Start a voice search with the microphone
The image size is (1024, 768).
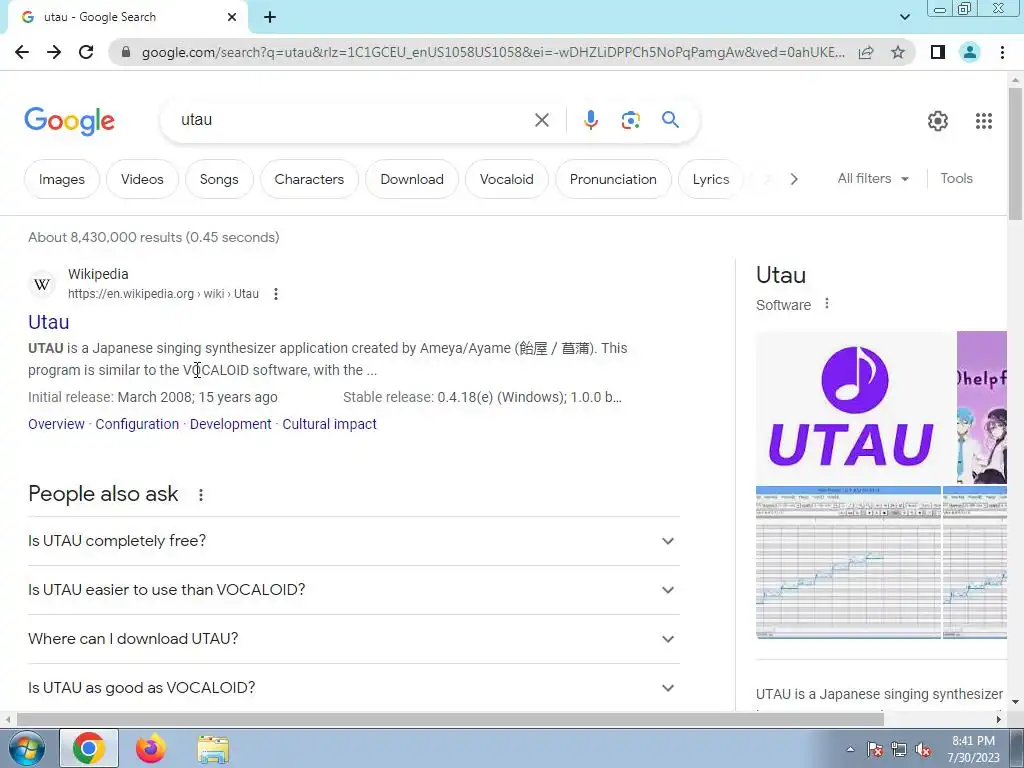(590, 120)
